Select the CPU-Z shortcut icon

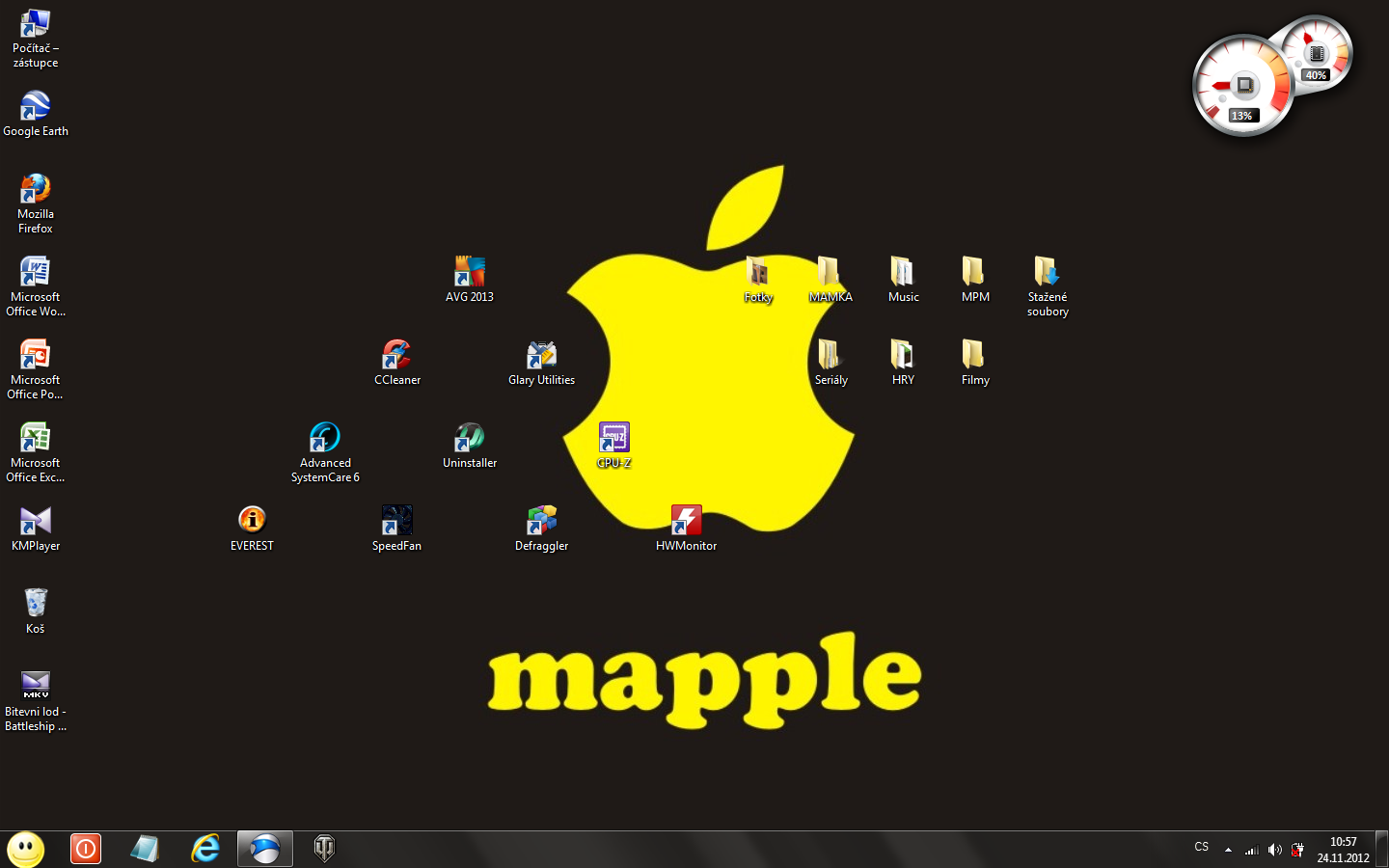(614, 446)
